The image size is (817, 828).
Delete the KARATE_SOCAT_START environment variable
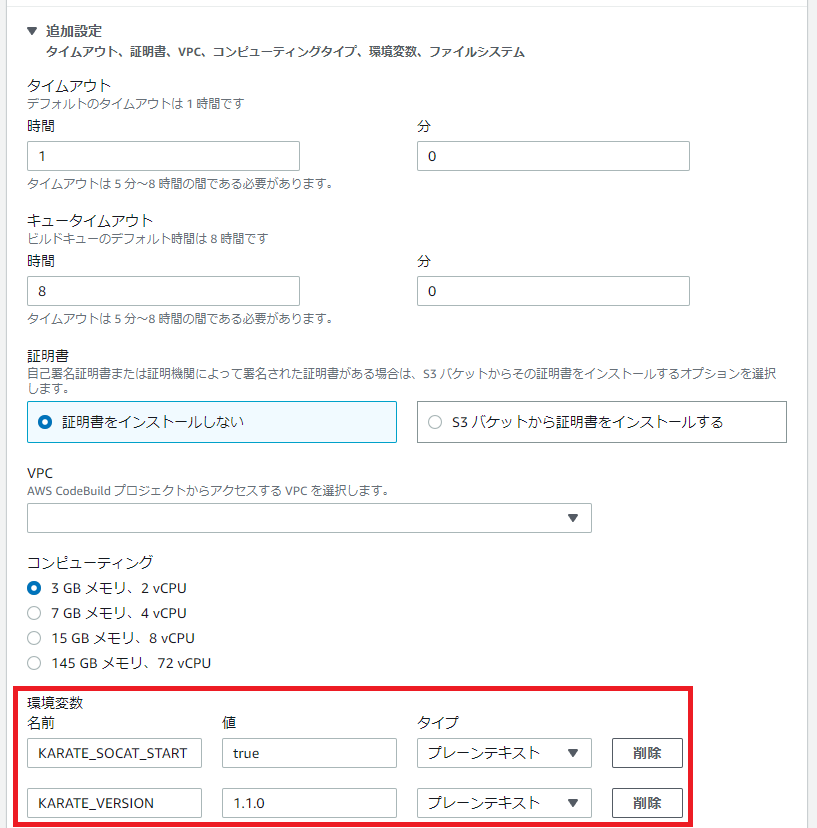pos(647,753)
